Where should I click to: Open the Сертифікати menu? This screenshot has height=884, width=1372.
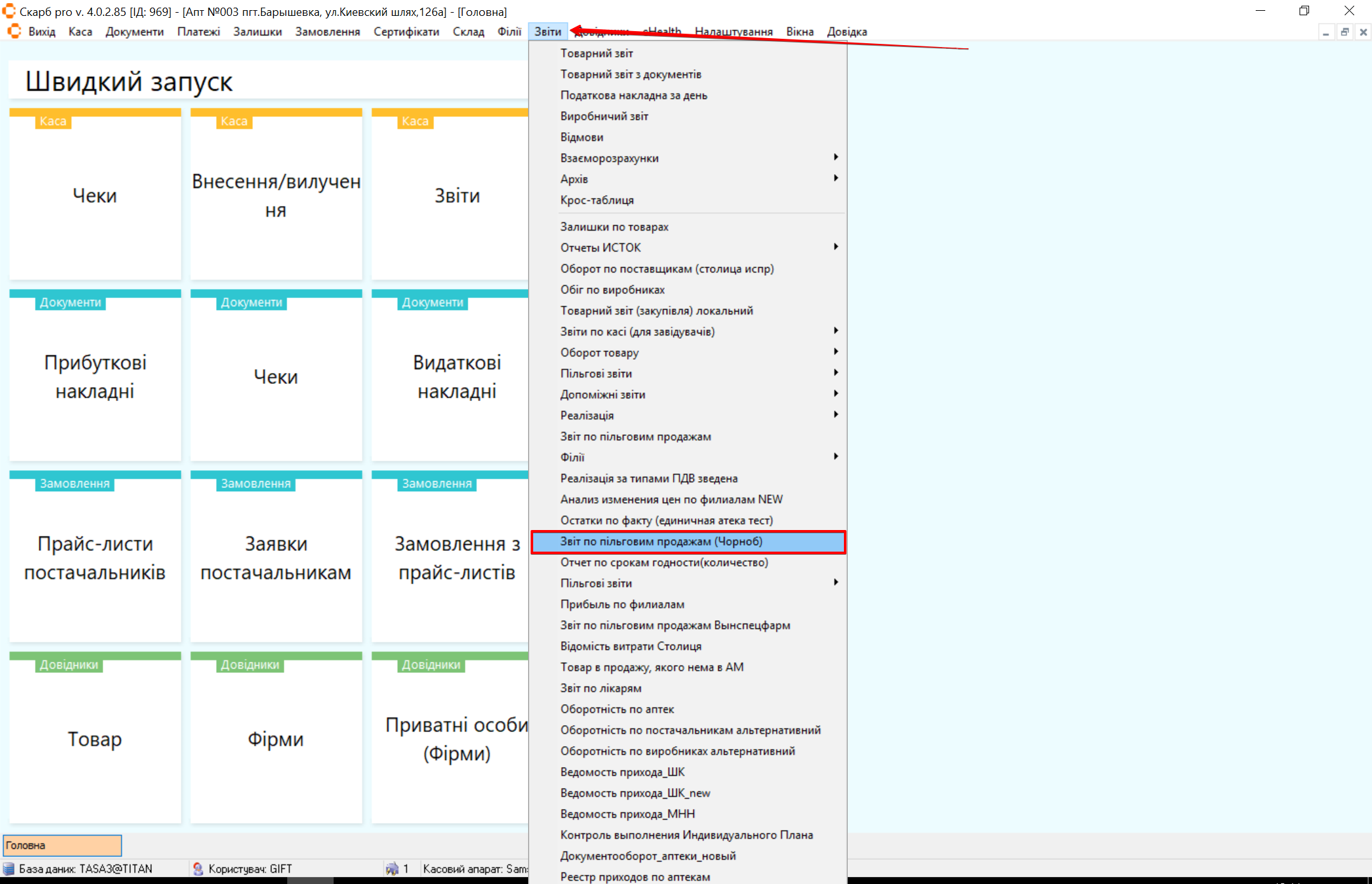click(x=407, y=32)
